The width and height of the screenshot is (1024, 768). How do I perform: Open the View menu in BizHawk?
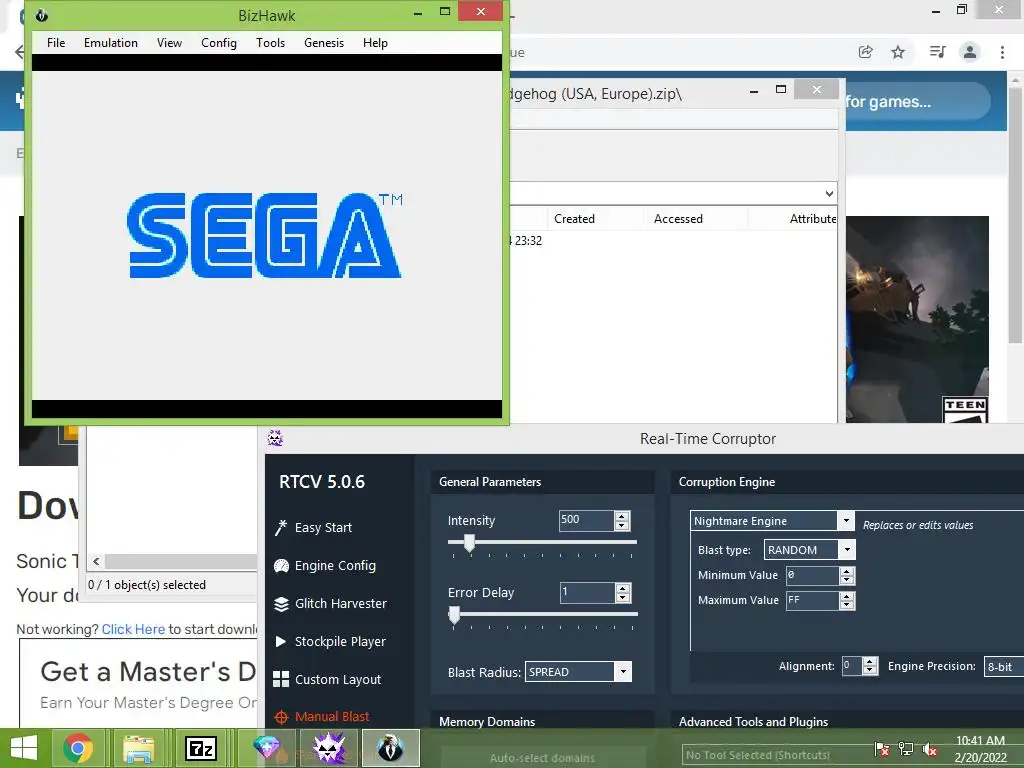point(169,43)
